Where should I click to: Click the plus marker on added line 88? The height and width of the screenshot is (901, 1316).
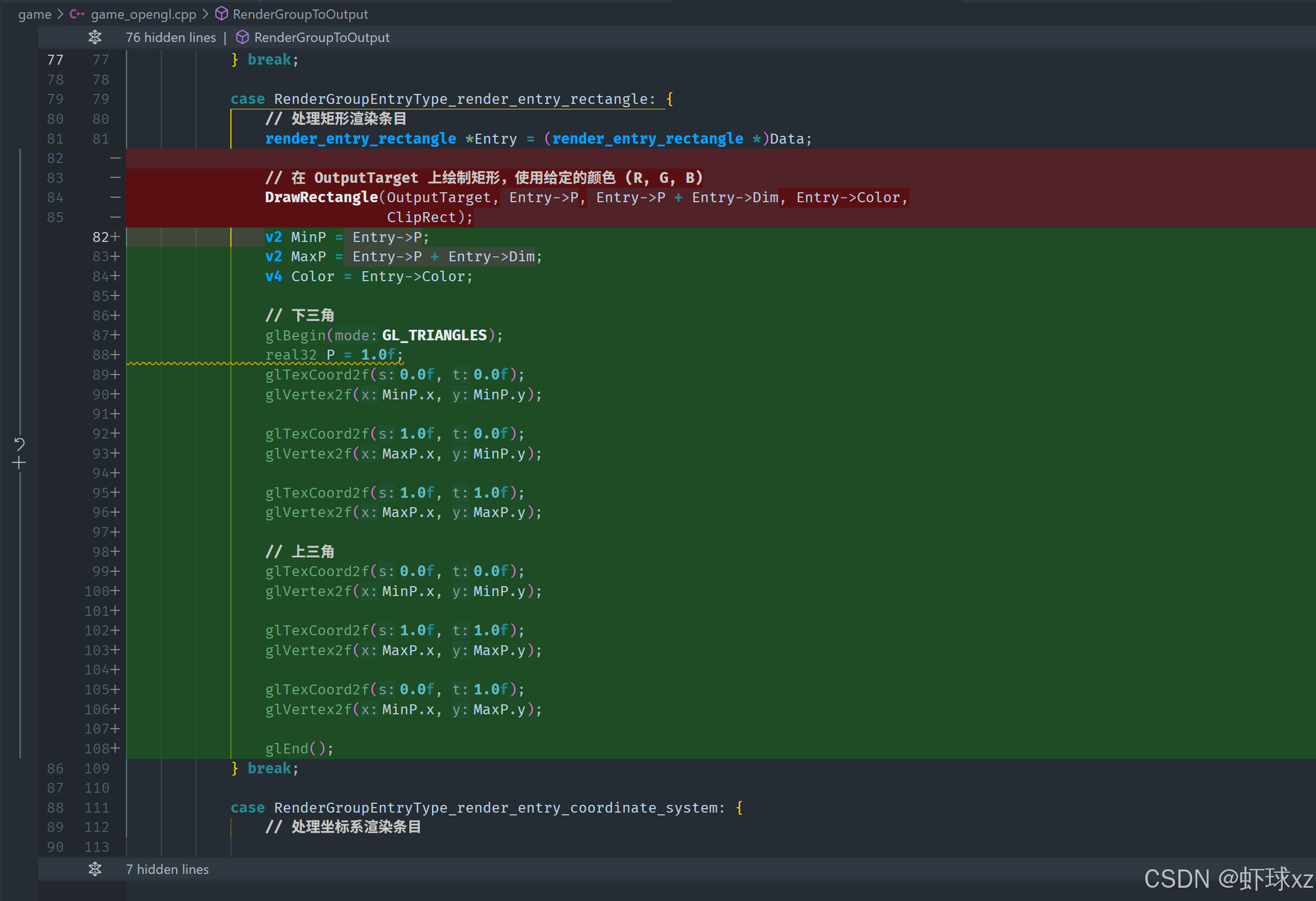[x=115, y=355]
